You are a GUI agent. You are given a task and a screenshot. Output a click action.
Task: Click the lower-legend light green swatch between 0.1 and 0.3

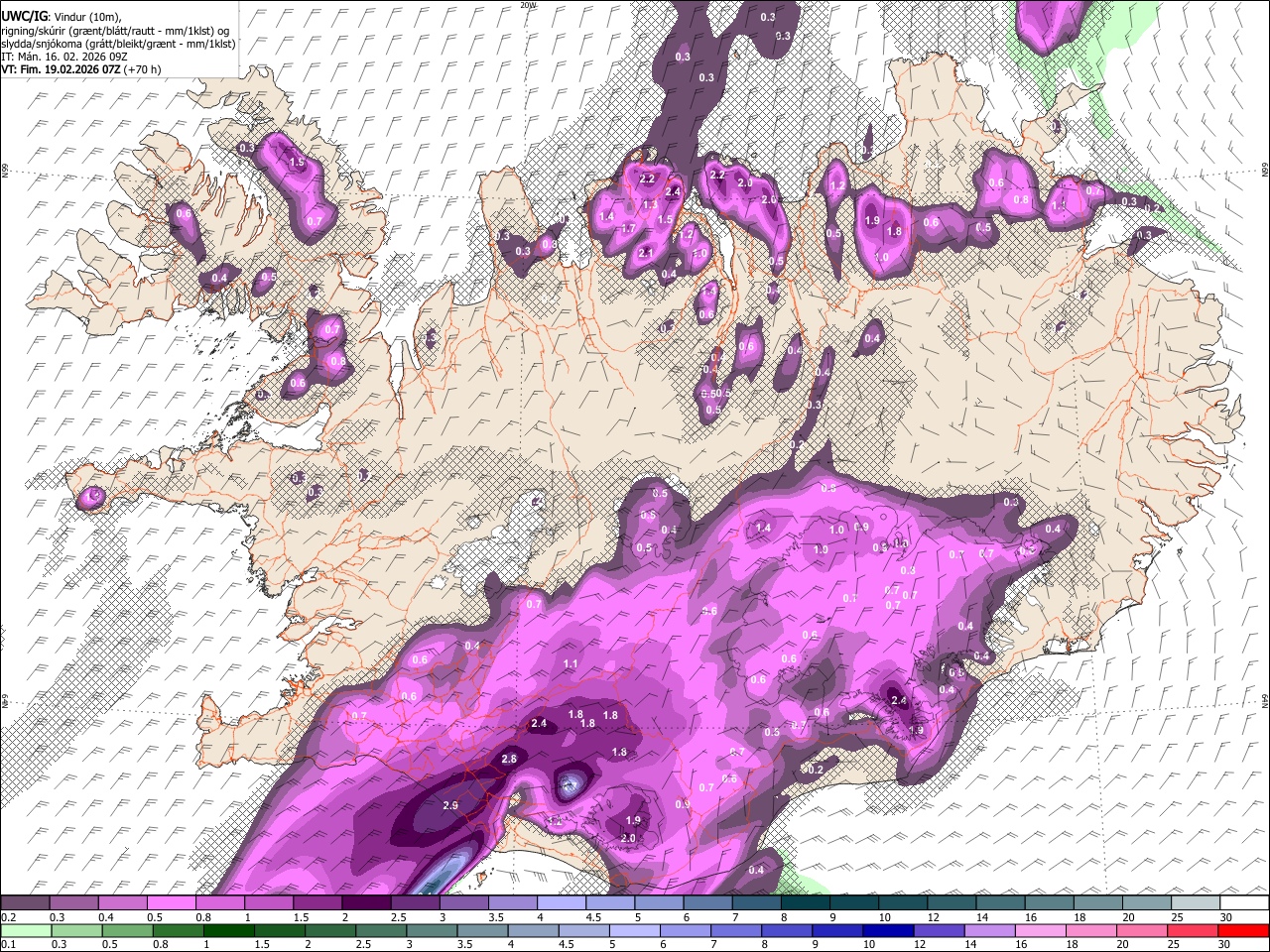(x=26, y=930)
